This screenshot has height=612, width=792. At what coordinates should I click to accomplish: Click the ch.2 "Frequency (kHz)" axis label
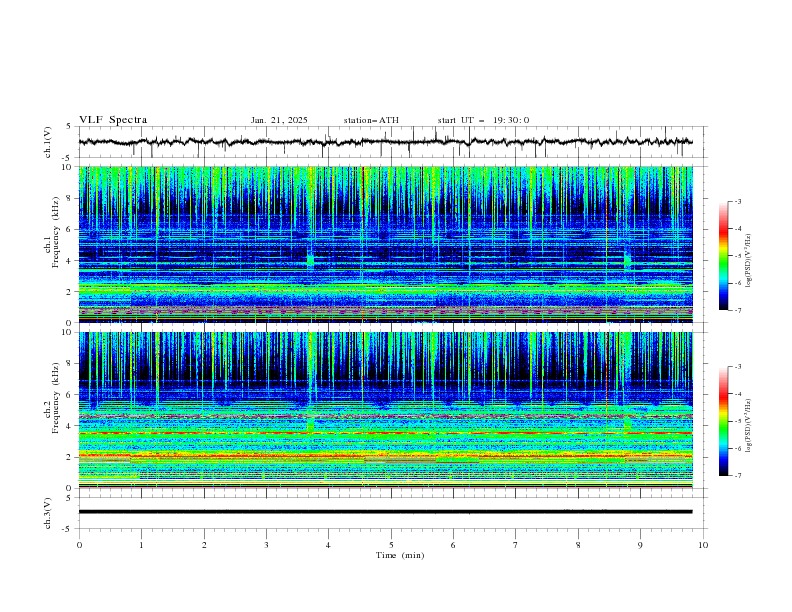coord(56,397)
